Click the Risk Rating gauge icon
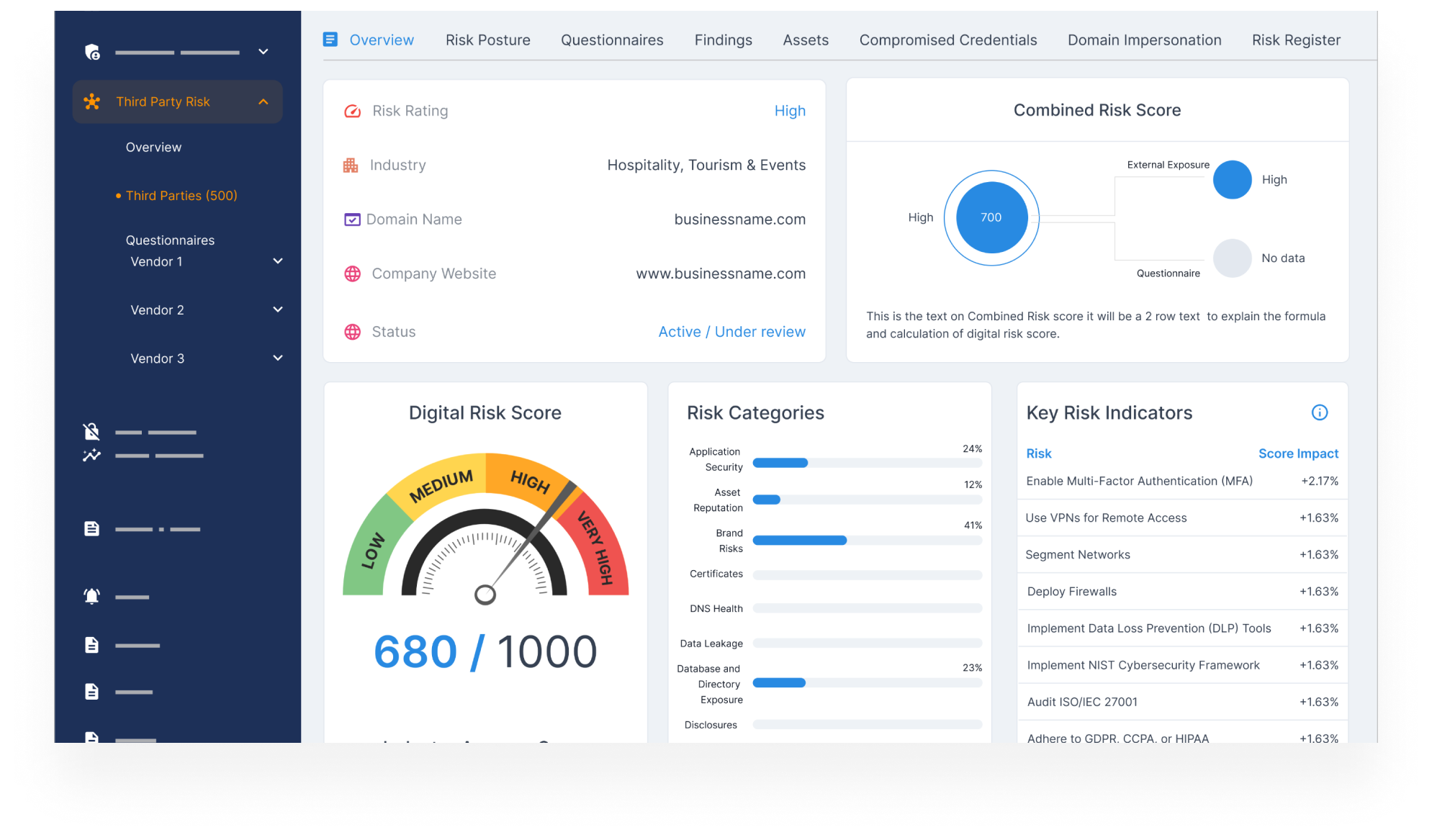Viewport: 1432px width, 840px height. (352, 111)
